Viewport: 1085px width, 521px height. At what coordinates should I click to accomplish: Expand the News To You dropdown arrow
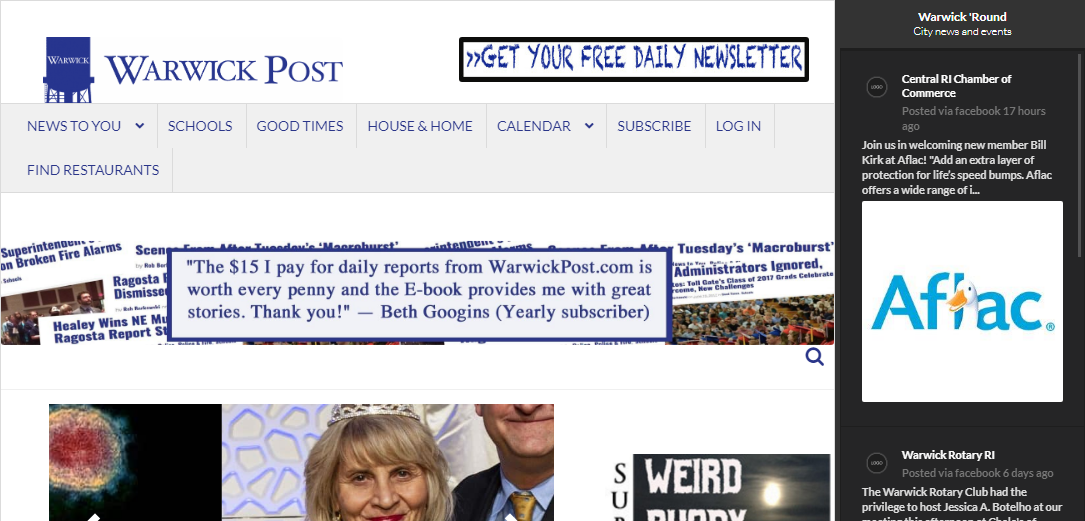tap(140, 126)
